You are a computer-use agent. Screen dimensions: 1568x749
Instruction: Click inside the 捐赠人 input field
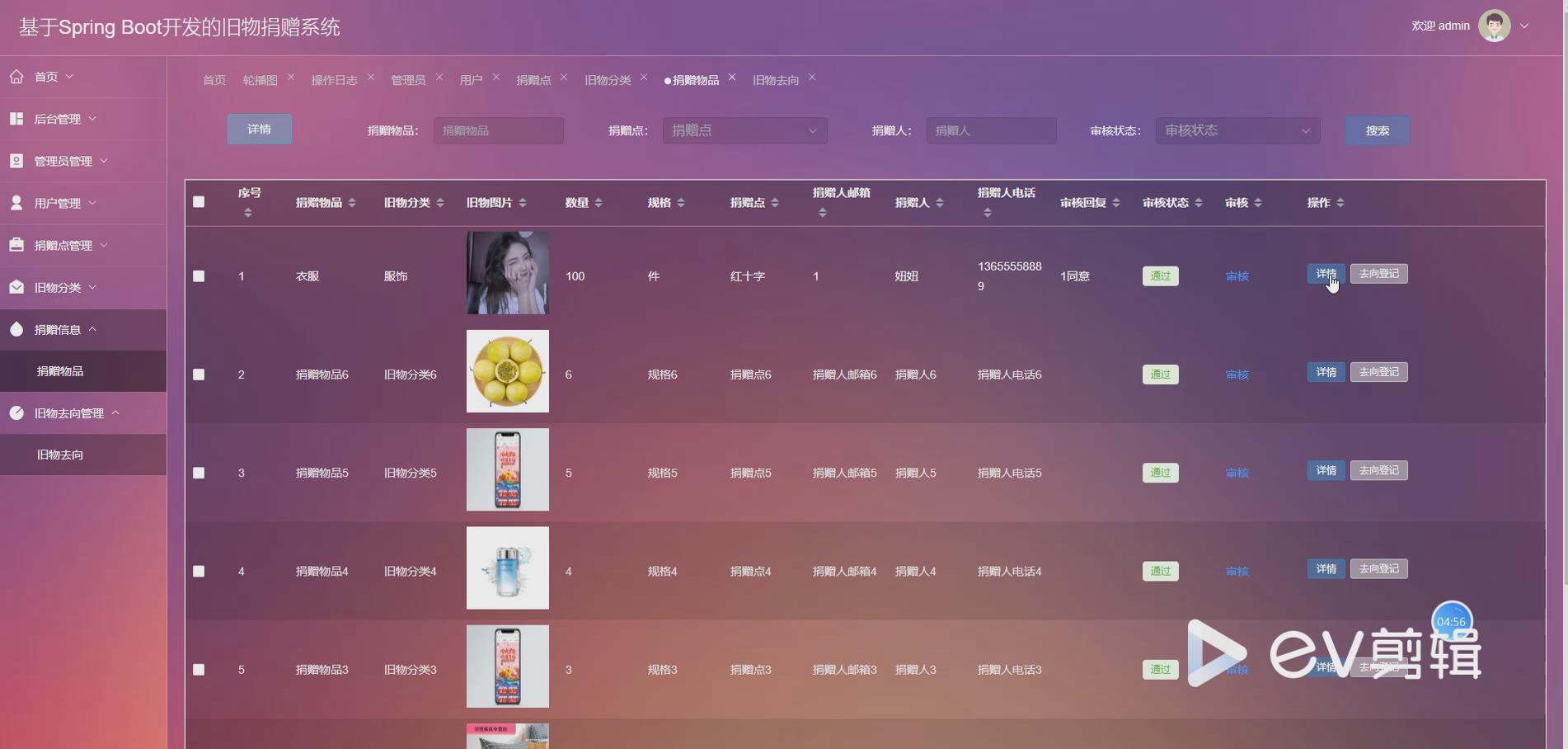989,130
